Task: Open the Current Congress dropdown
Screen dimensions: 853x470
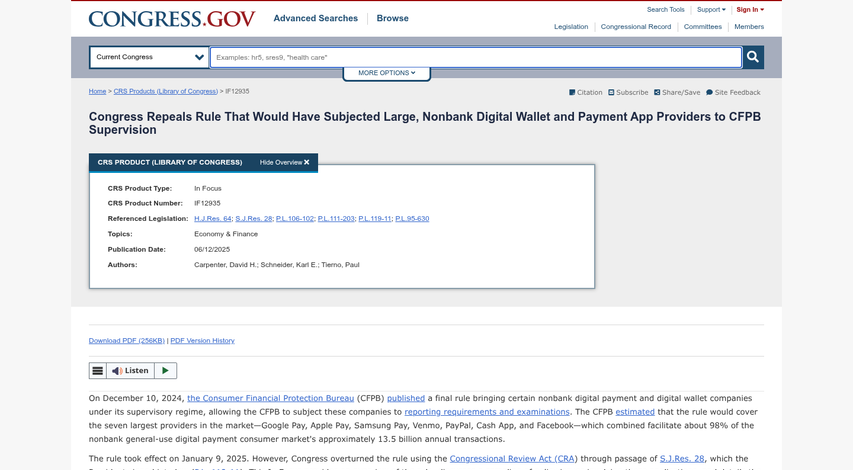Action: tap(149, 57)
